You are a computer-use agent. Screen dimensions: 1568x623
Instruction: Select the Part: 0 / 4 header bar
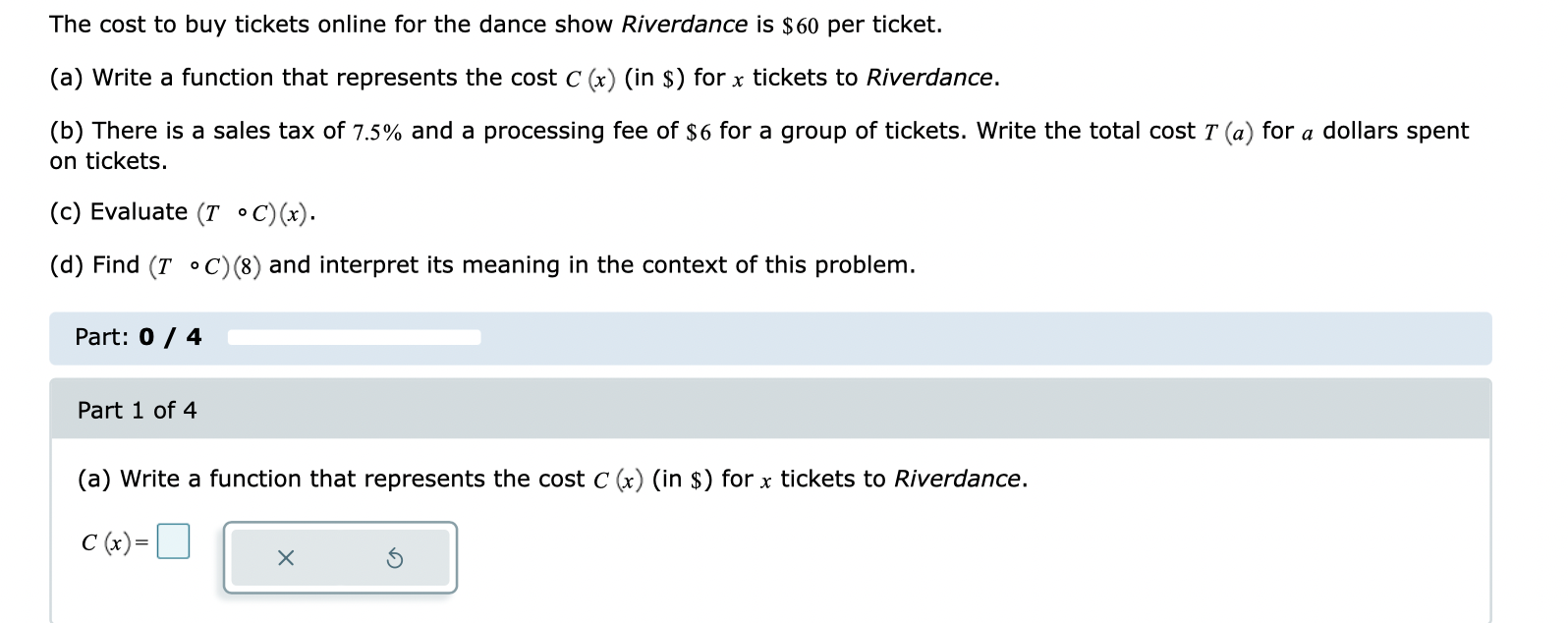click(x=137, y=337)
